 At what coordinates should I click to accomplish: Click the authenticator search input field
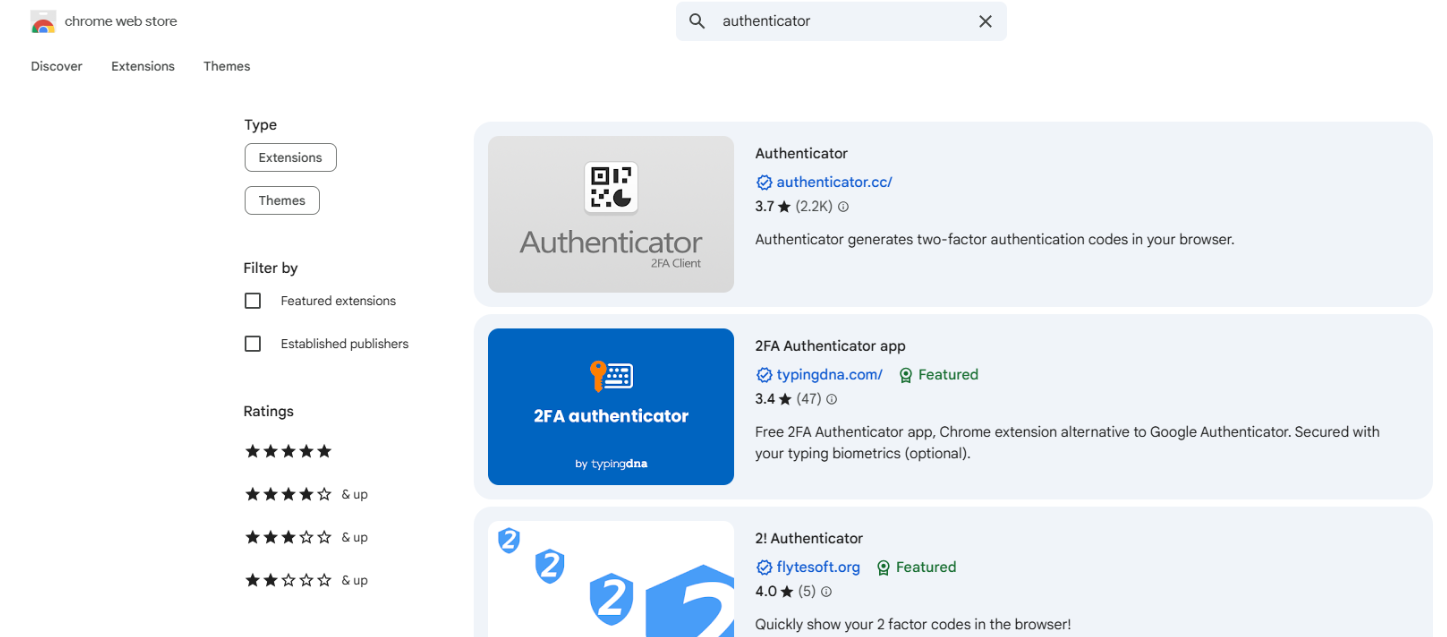point(841,21)
